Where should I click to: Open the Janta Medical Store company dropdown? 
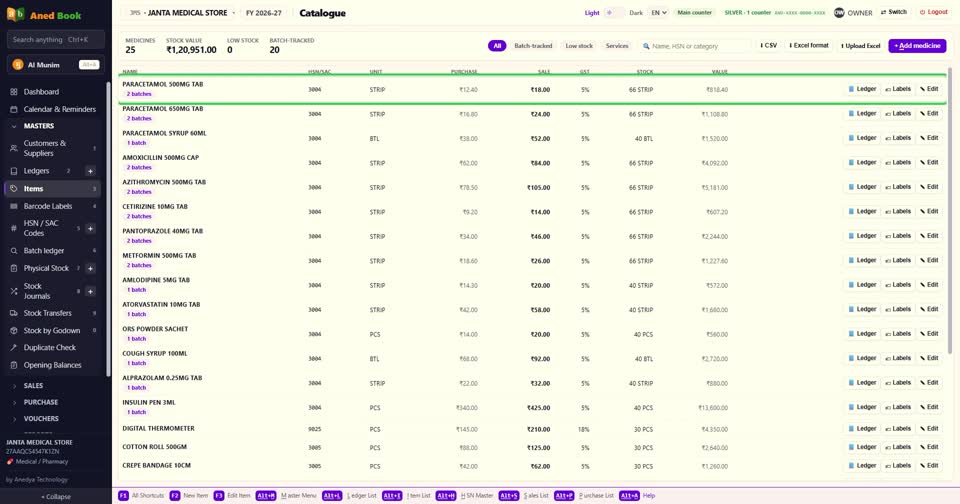(x=182, y=13)
